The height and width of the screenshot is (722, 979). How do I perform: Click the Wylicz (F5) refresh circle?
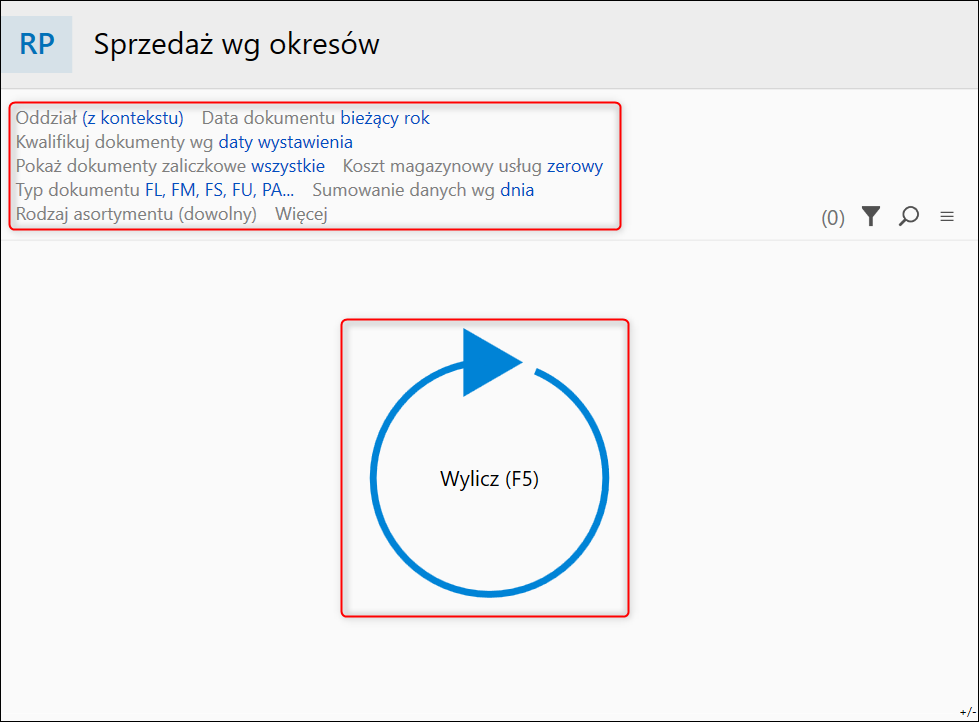coord(489,463)
